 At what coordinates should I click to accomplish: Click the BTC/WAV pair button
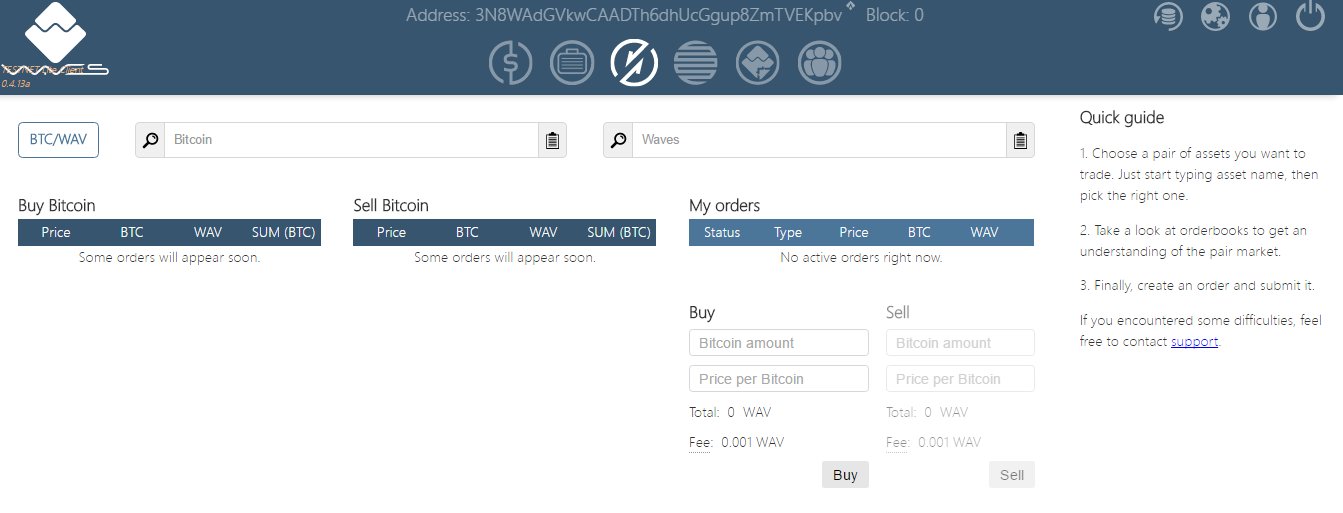59,140
